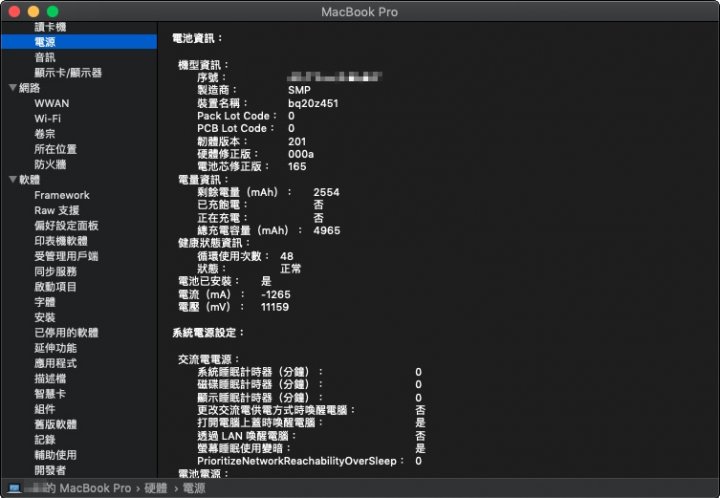The image size is (720, 498).
Task: Click remaining charge value 2554
Action: [326, 192]
